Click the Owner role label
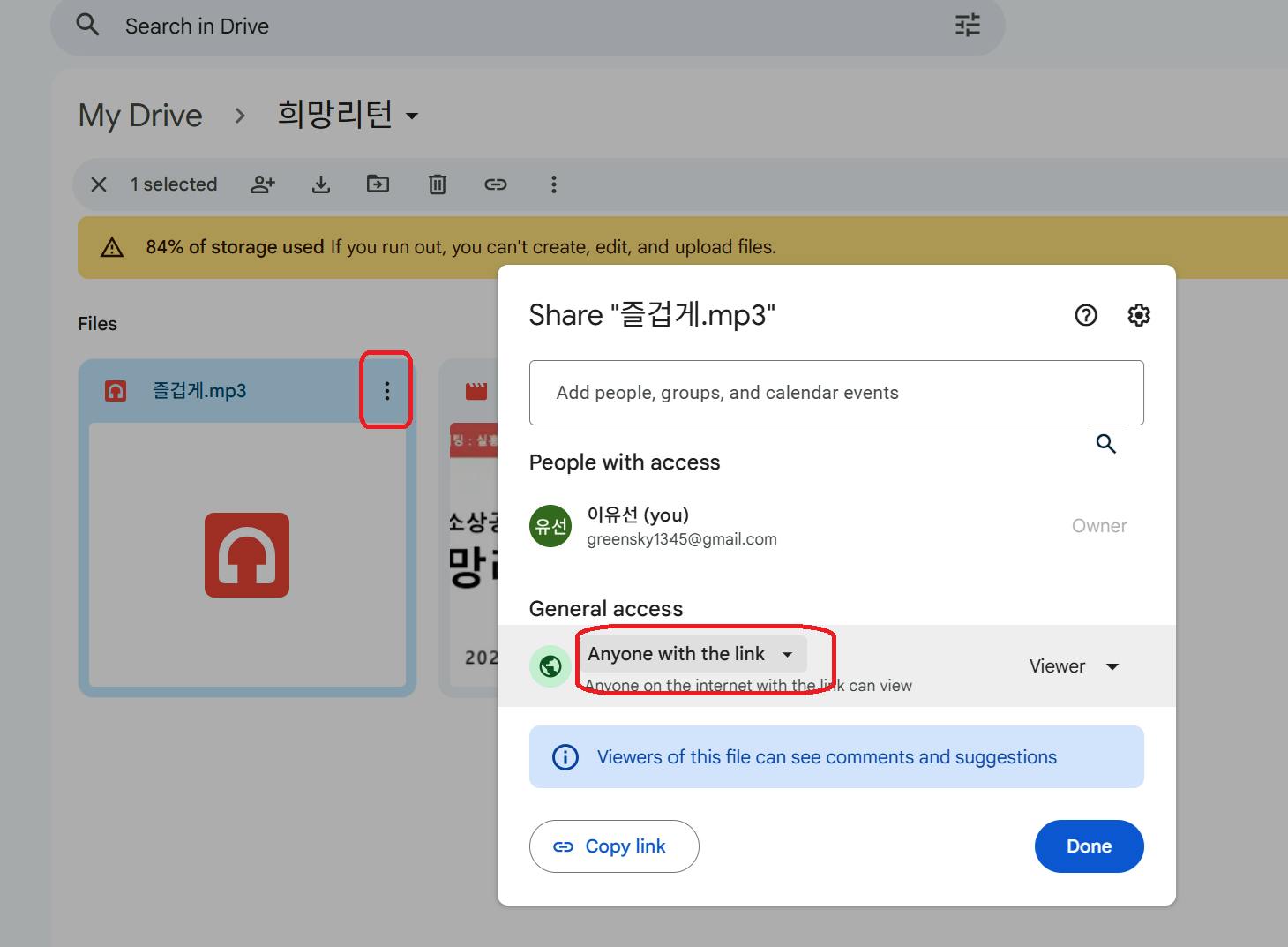Image resolution: width=1288 pixels, height=947 pixels. click(1099, 526)
